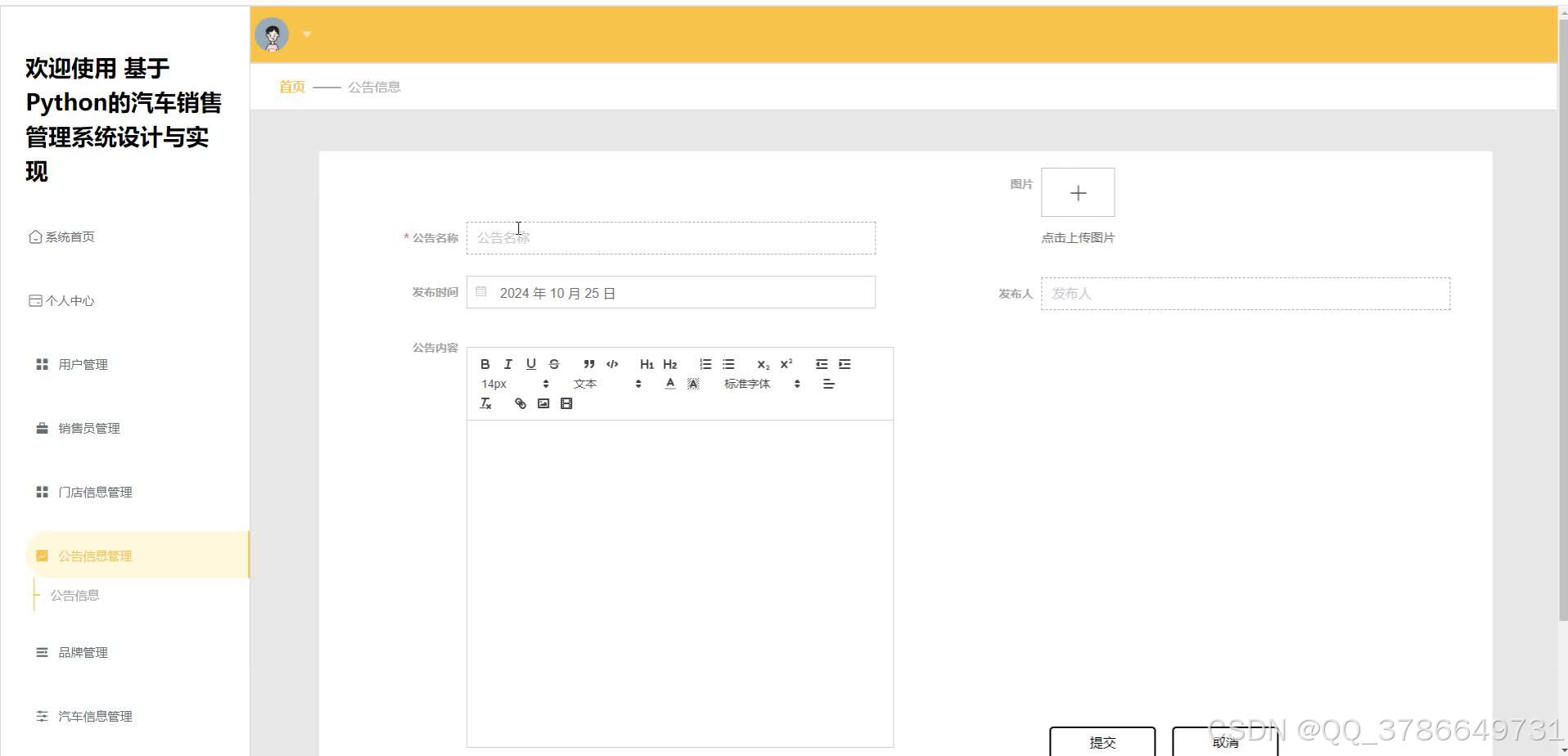The image size is (1568, 756).
Task: Toggle bold formatting in the editor
Action: (x=484, y=363)
